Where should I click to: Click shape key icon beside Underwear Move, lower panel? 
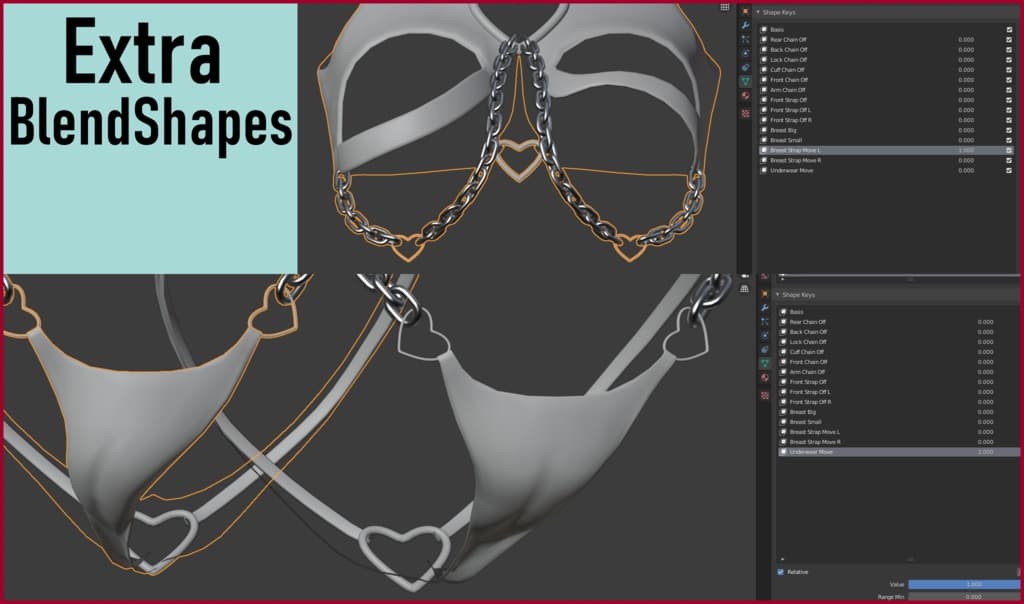point(783,452)
